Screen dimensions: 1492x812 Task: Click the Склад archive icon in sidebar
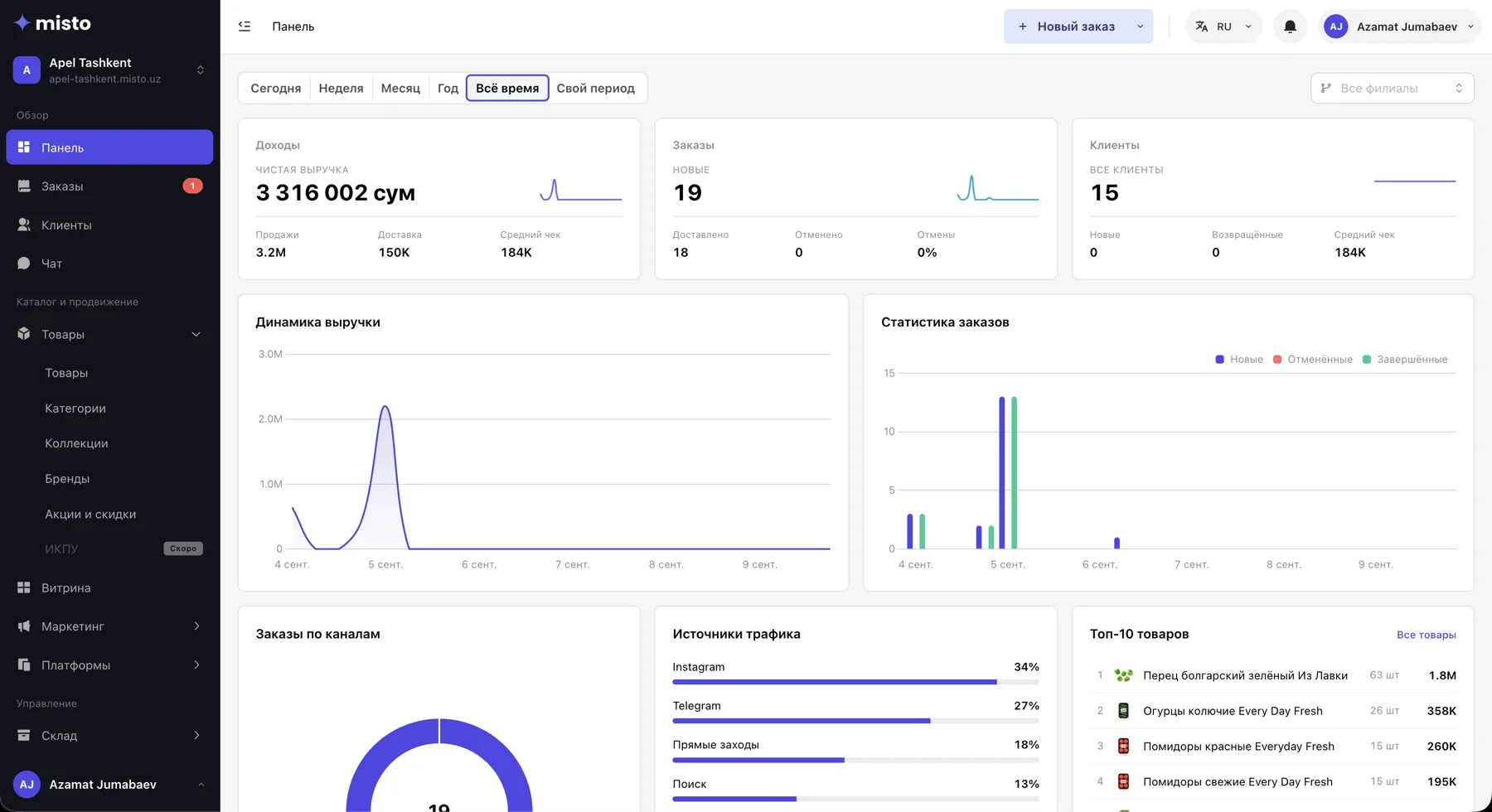24,735
